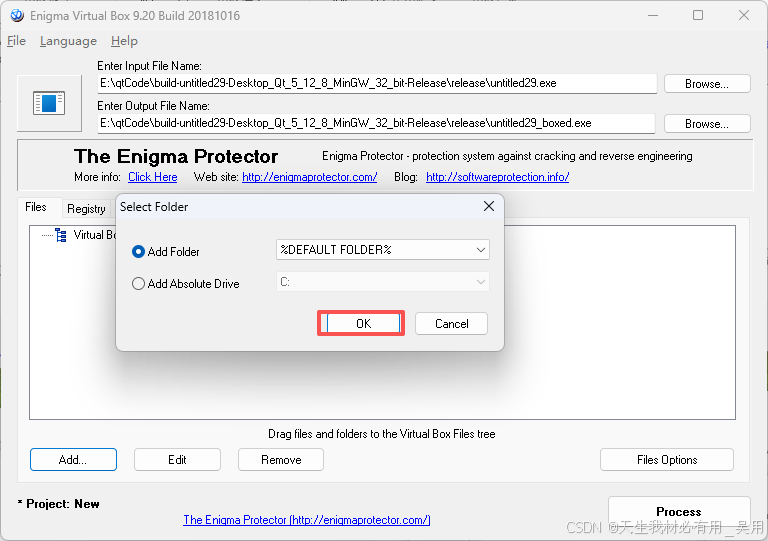Image resolution: width=768 pixels, height=541 pixels.
Task: Click the Process button
Action: [x=679, y=512]
